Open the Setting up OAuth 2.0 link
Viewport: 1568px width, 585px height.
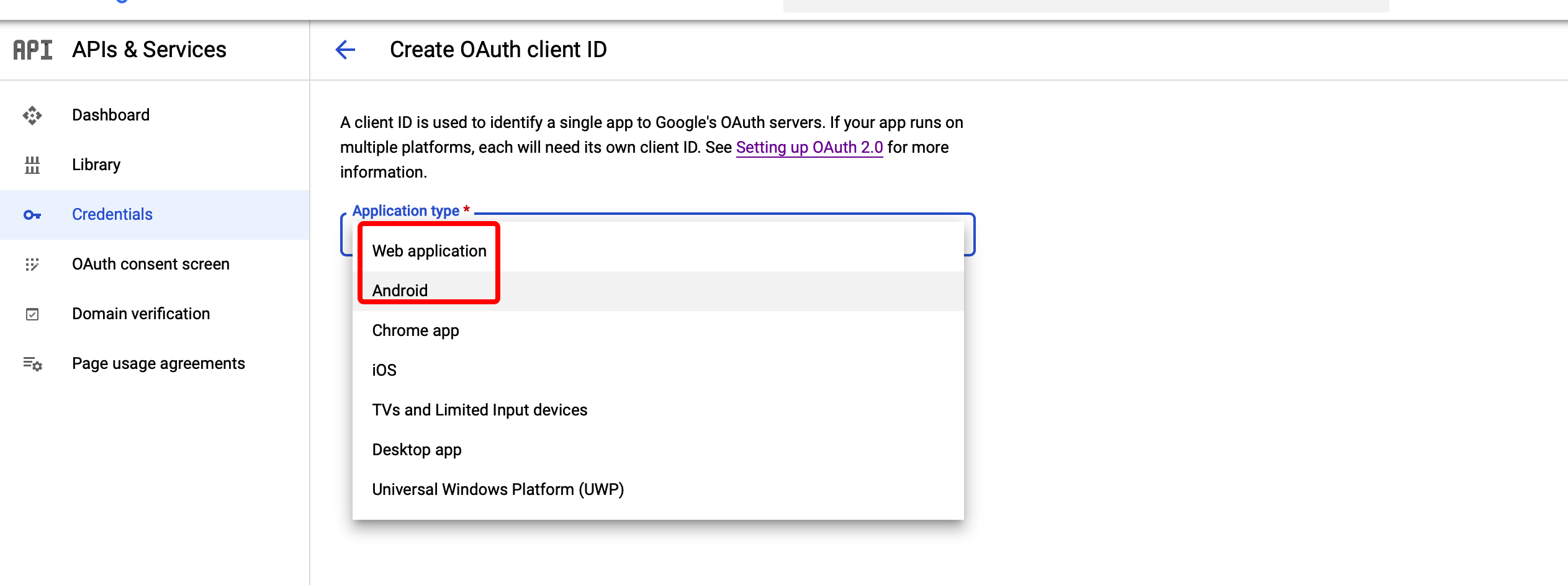(x=809, y=147)
